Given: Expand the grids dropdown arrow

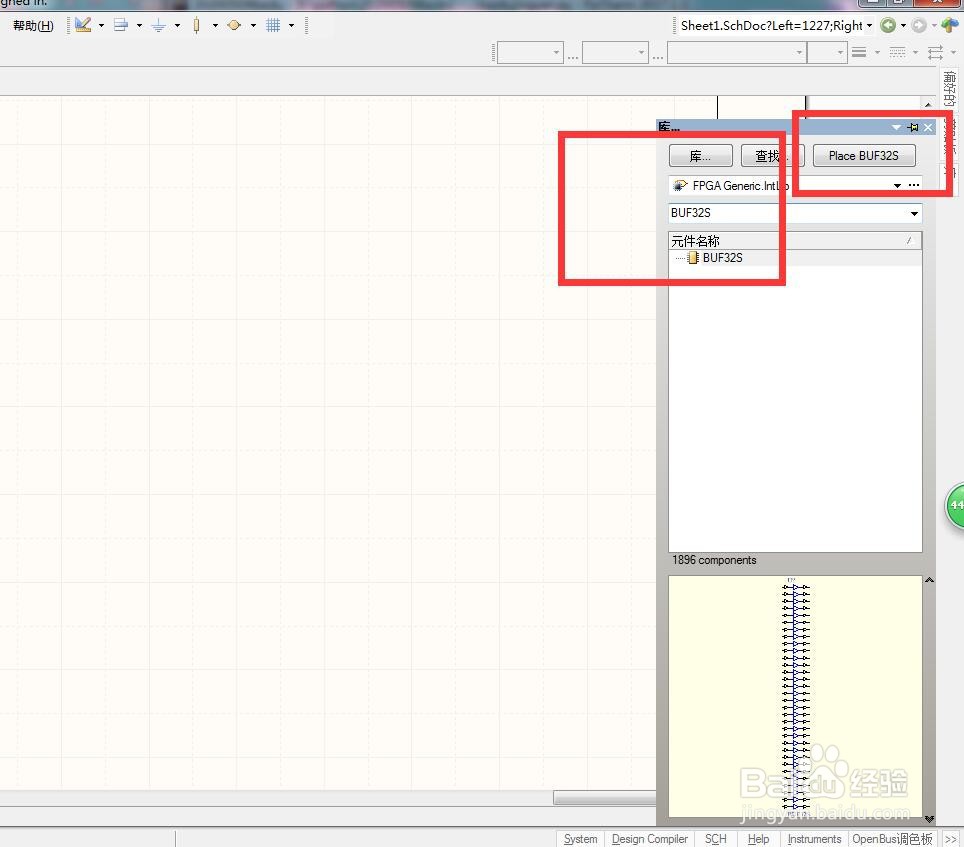Looking at the screenshot, I should [x=291, y=26].
